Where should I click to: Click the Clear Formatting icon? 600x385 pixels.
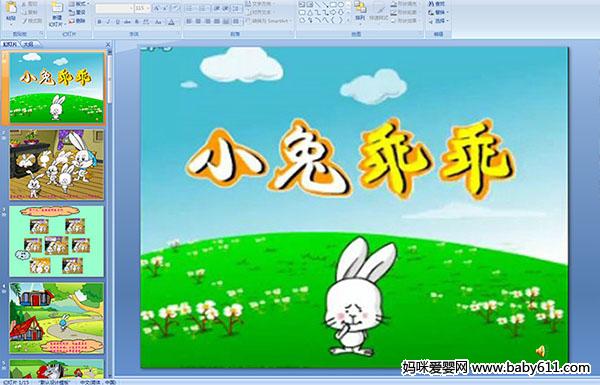pyautogui.click(x=175, y=8)
